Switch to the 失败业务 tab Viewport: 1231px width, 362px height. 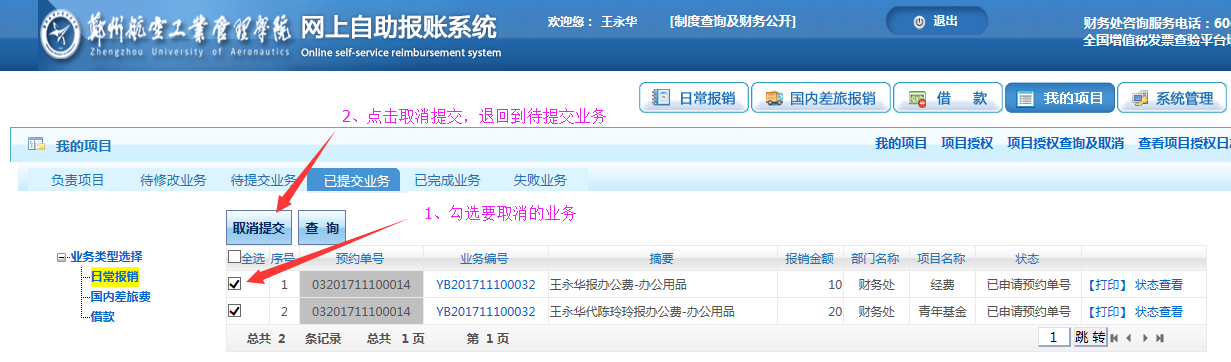[540, 180]
